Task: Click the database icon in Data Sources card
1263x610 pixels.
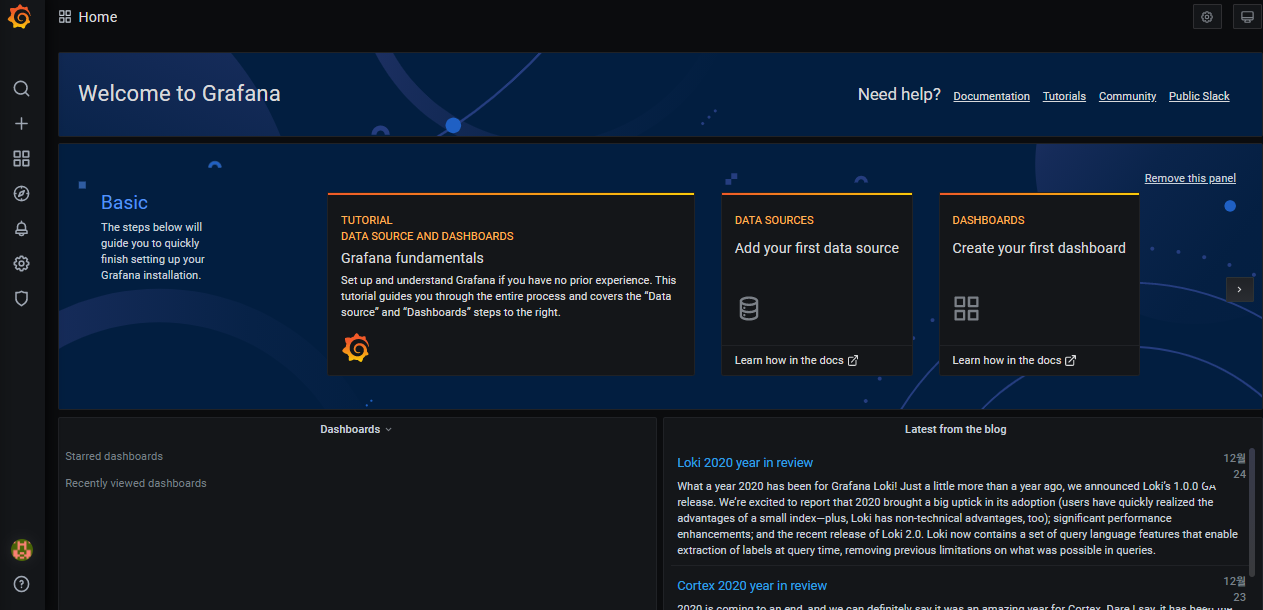Action: (x=749, y=308)
